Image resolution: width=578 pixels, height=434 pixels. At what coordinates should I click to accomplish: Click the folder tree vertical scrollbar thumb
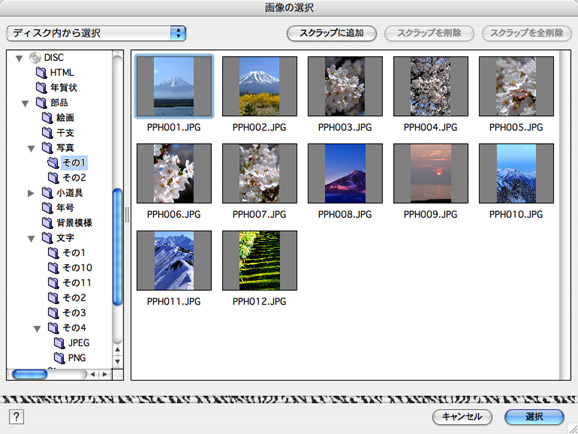tap(117, 247)
